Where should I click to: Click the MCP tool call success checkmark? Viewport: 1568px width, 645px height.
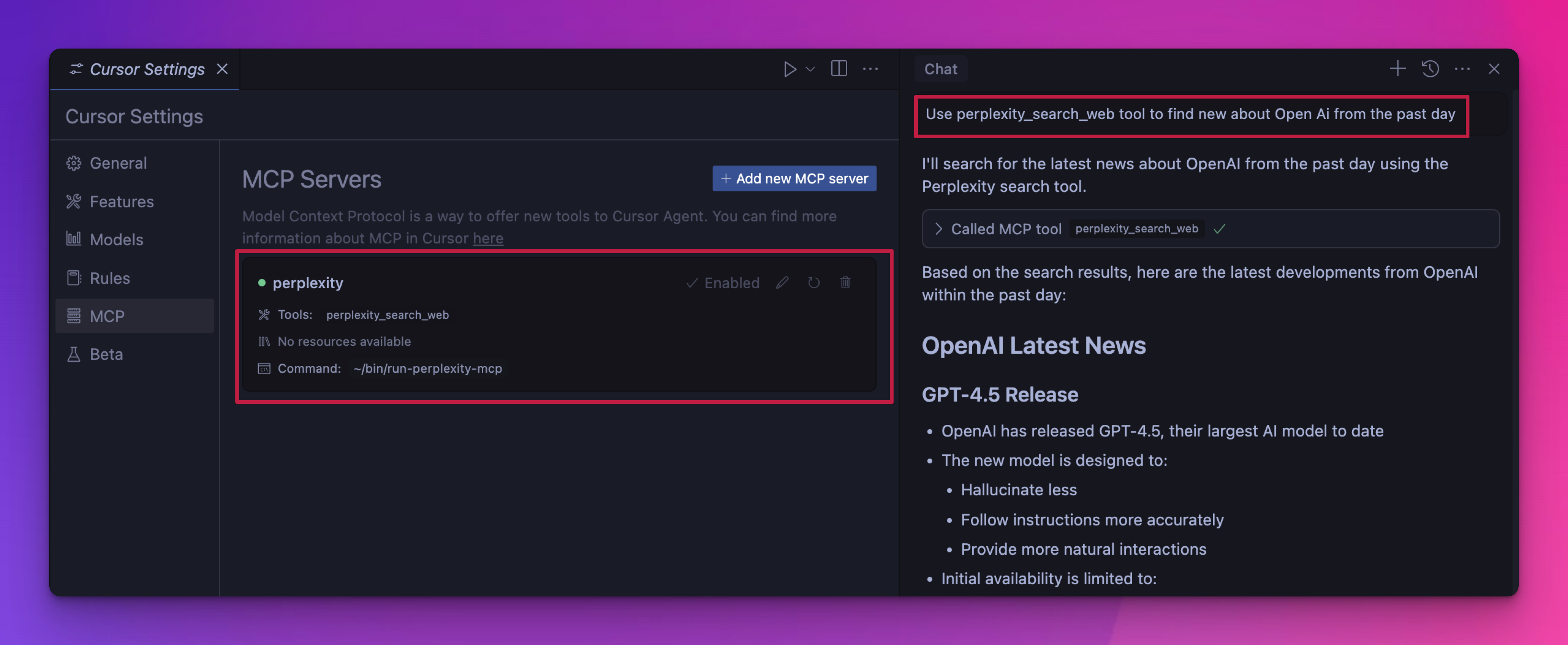tap(1220, 229)
